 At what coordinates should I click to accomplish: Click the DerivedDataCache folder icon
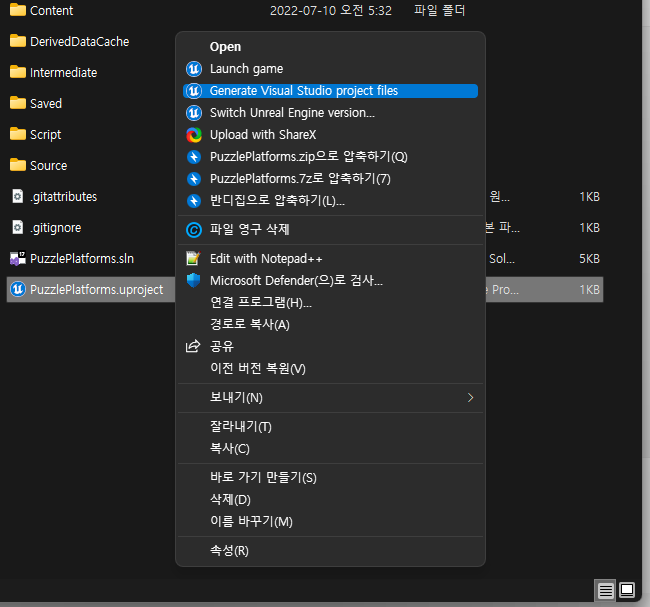tap(18, 41)
